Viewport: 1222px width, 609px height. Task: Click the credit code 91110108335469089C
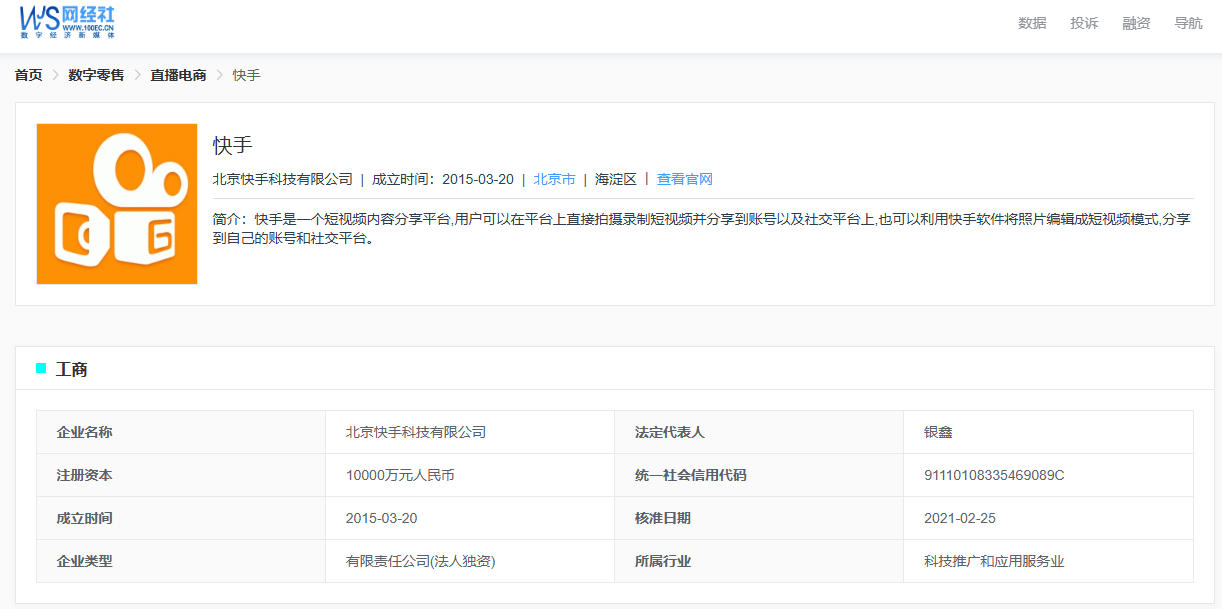click(994, 475)
